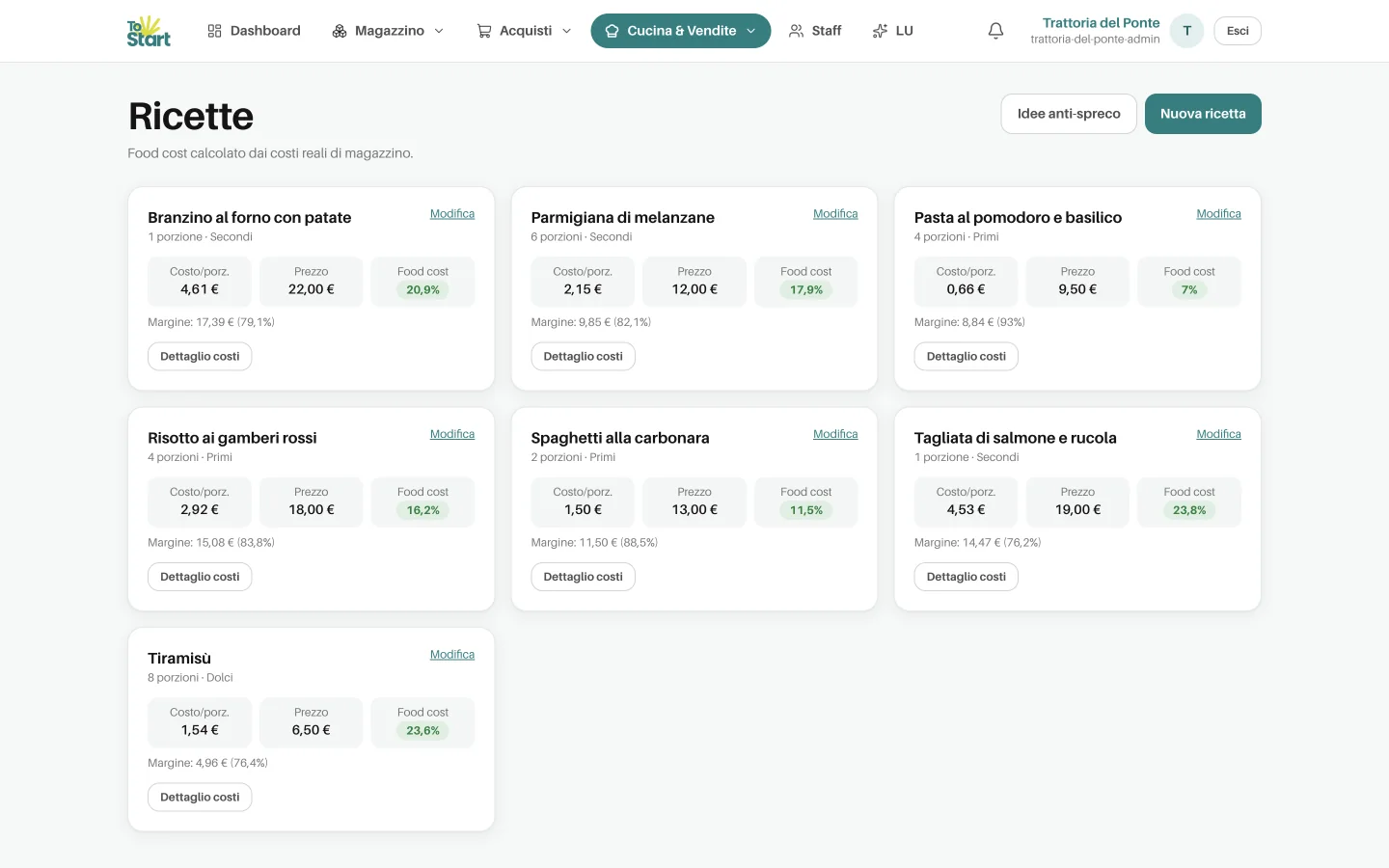Edit the Risotto ai gamberi rossi recipe
Image resolution: width=1389 pixels, height=868 pixels.
[452, 434]
